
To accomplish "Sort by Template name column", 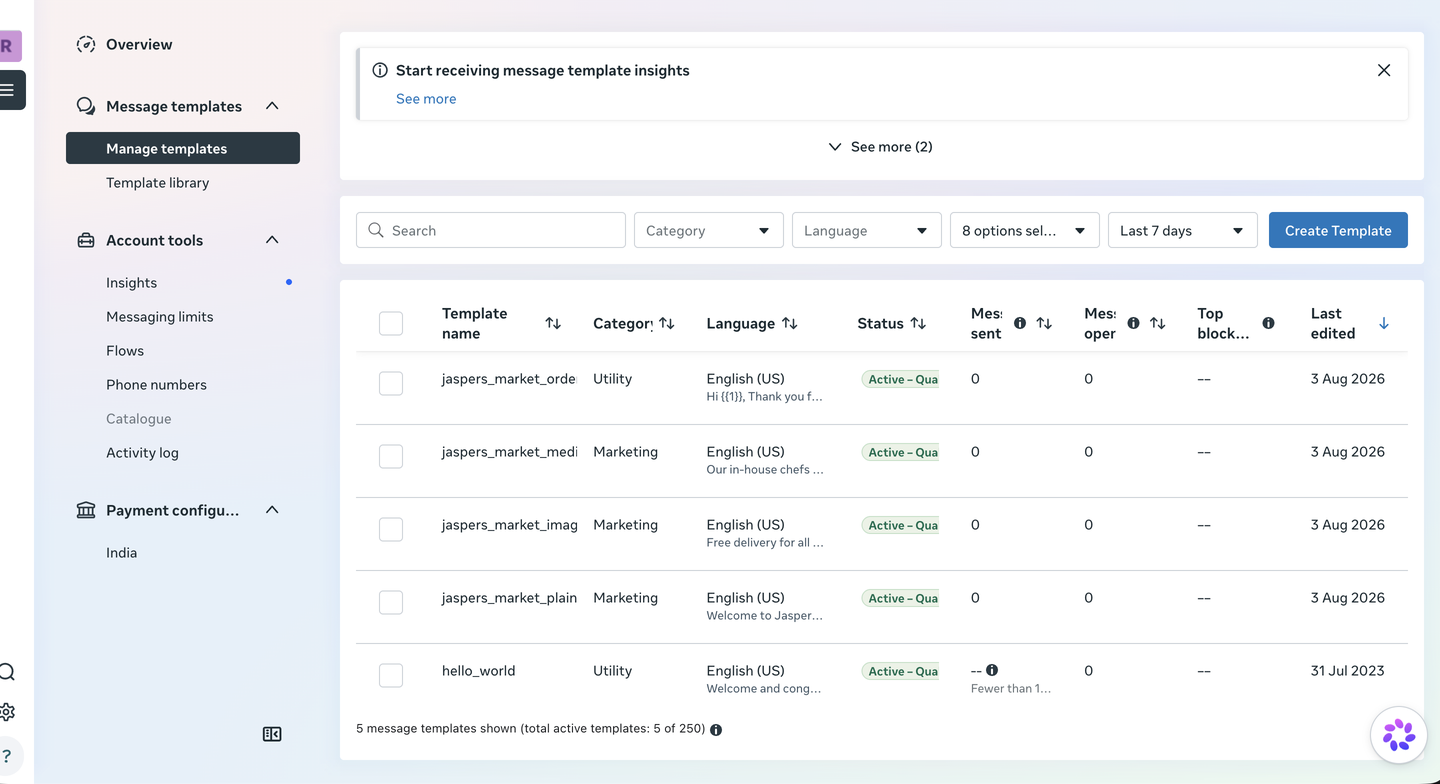I will (553, 323).
